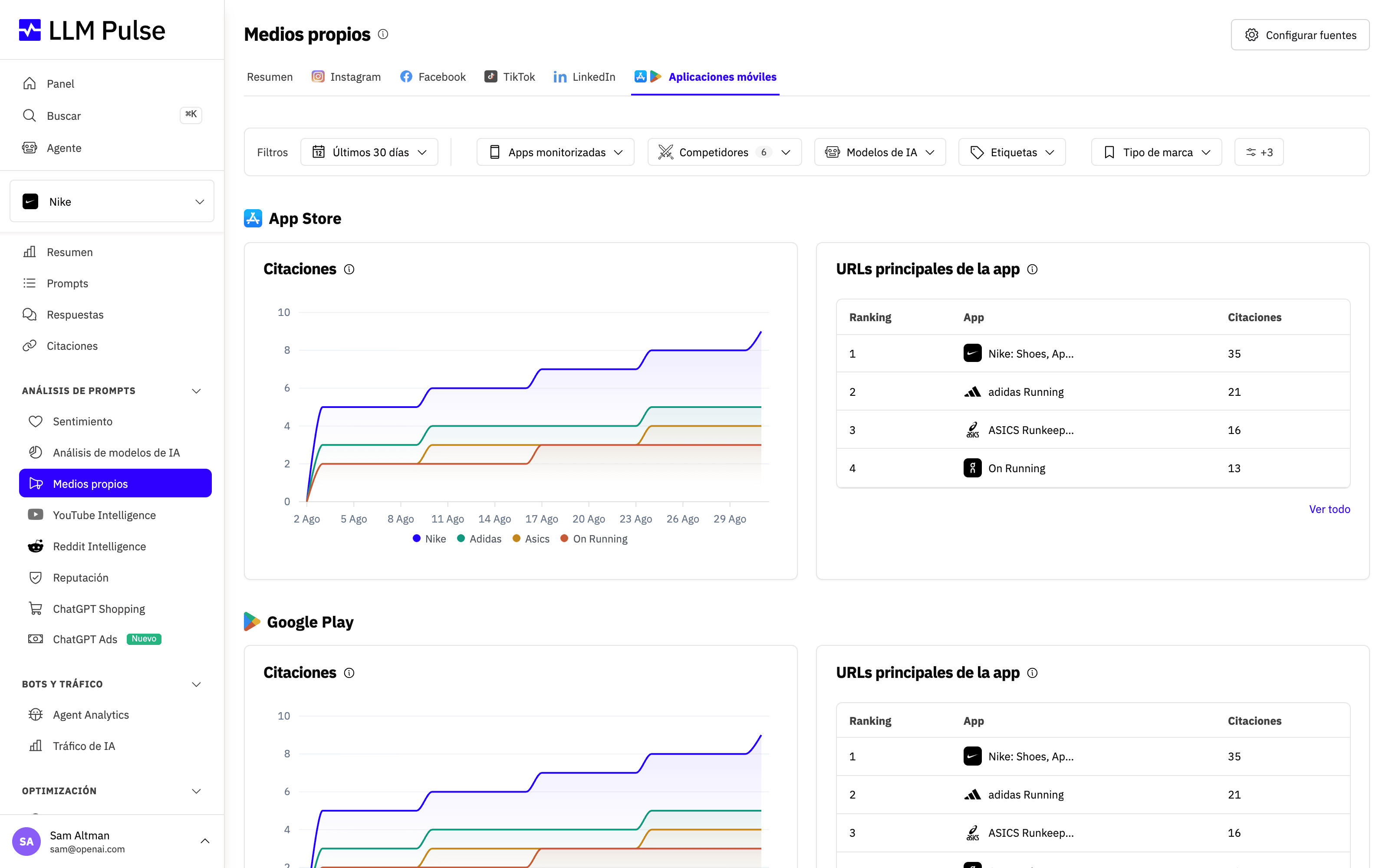Open the Apps monitorizadas dropdown
The width and height of the screenshot is (1389, 868).
tap(555, 152)
